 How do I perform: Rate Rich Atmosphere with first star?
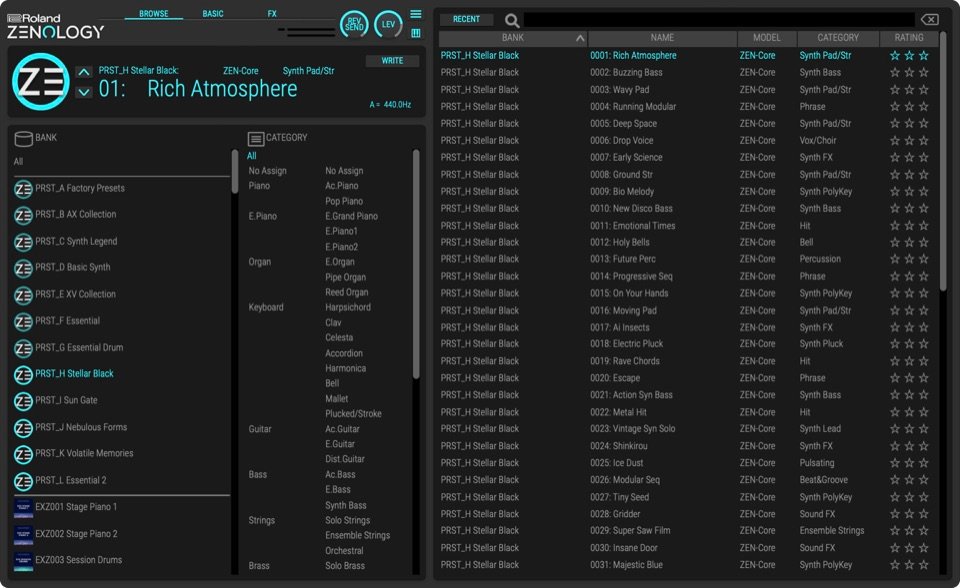pyautogui.click(x=894, y=56)
